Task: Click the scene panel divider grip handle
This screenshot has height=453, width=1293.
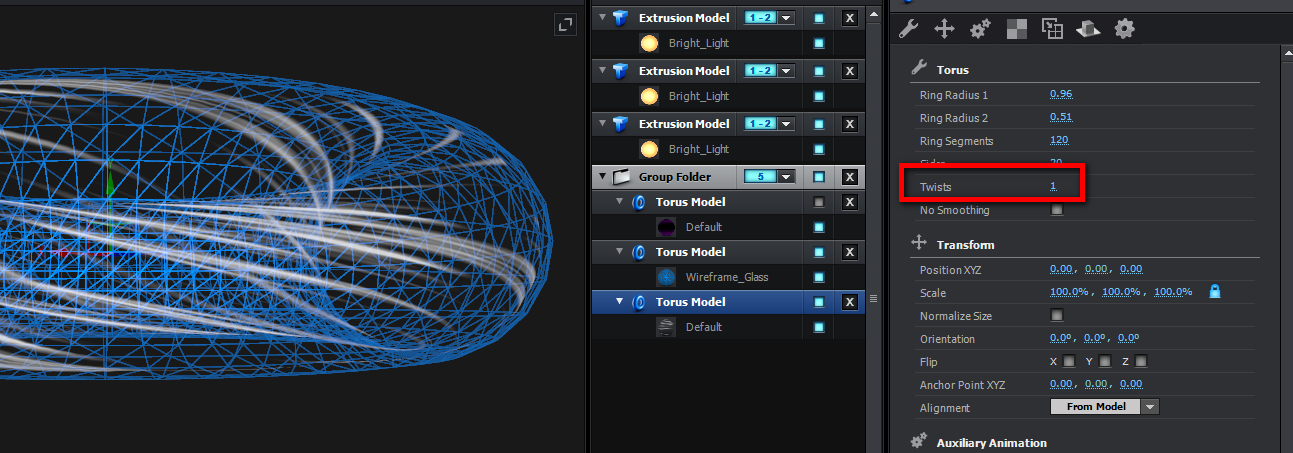Action: click(872, 297)
